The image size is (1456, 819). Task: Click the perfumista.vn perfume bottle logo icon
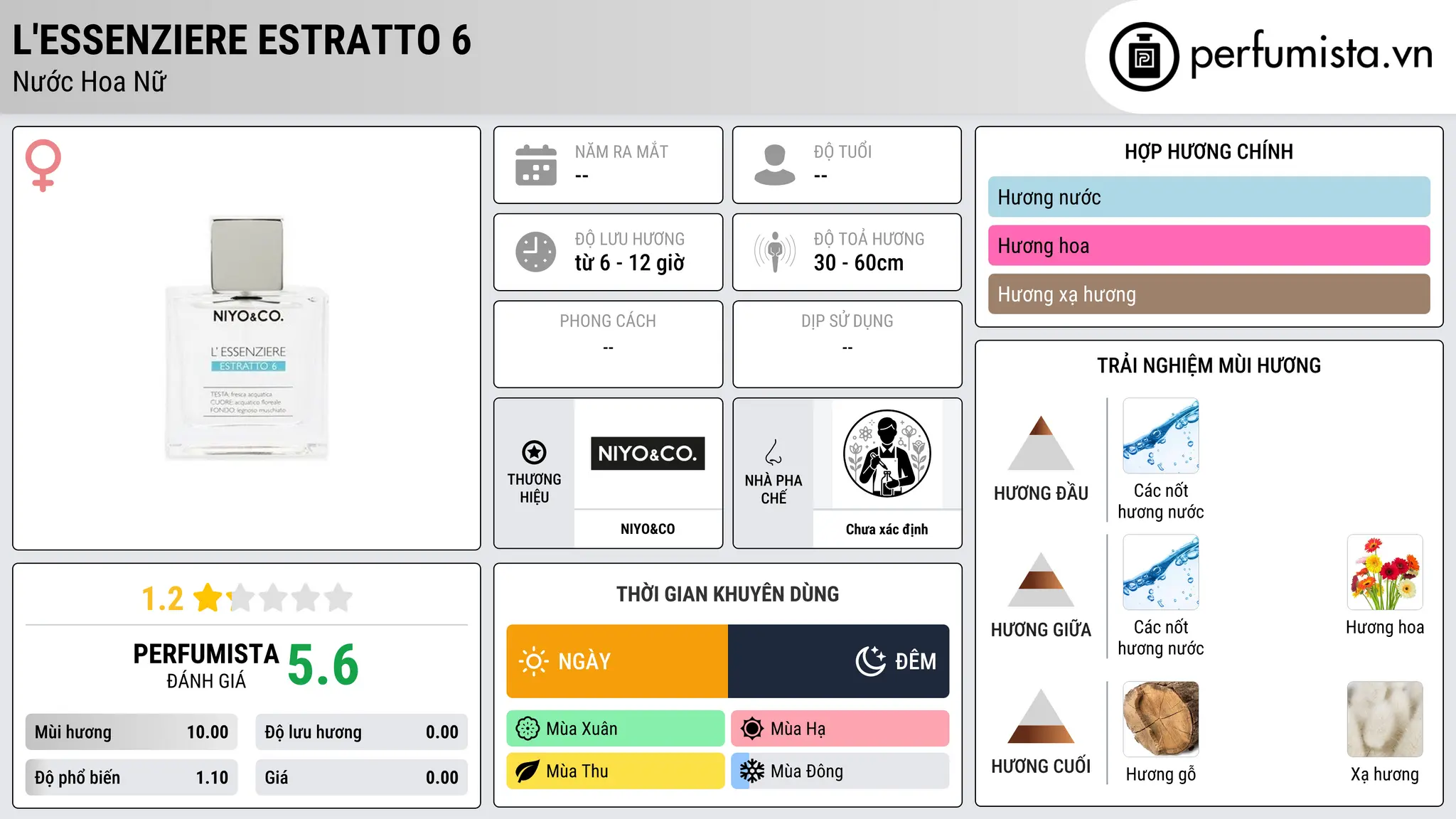1144,57
